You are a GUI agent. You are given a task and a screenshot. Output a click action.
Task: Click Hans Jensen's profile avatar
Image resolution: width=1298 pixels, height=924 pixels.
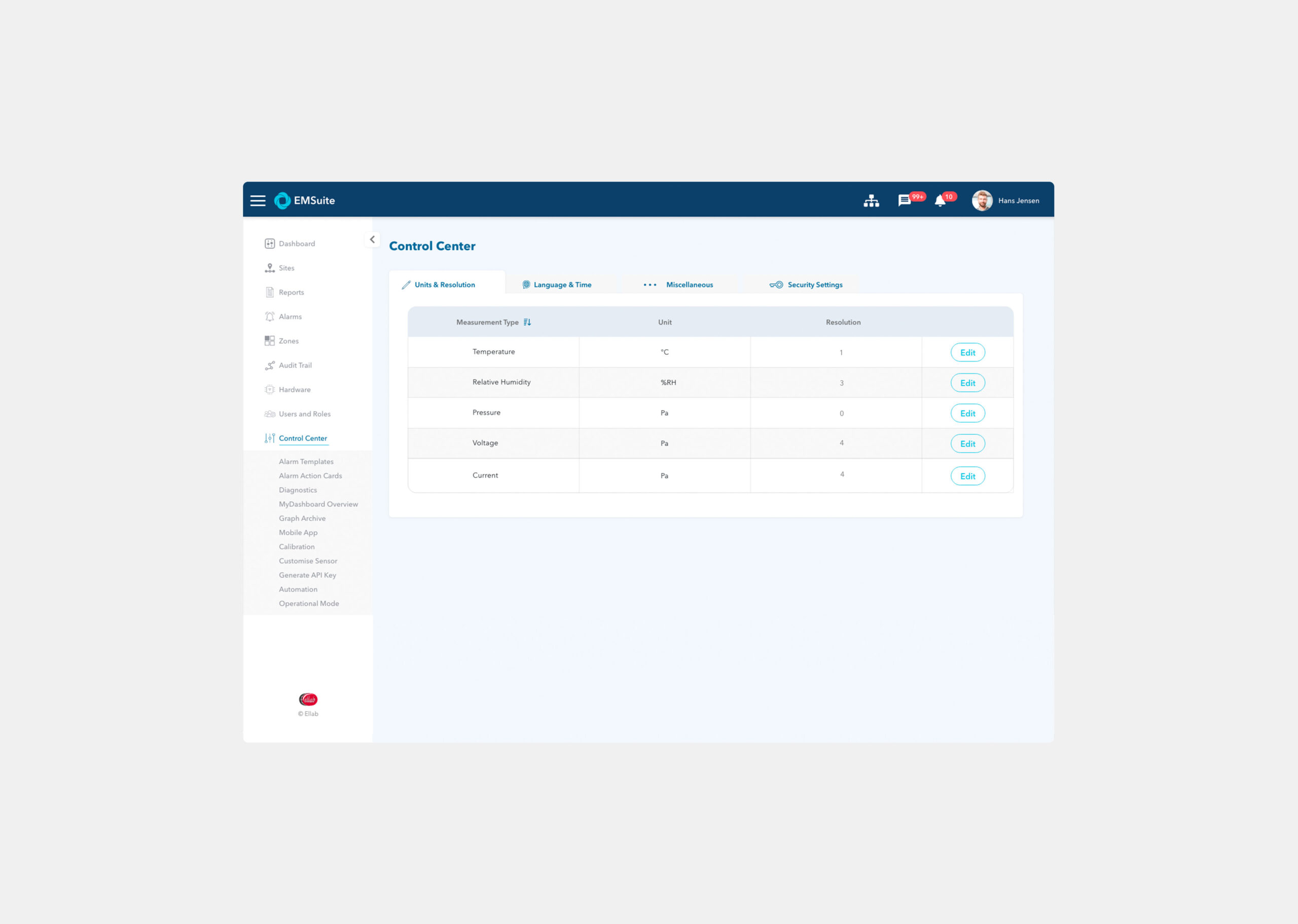tap(982, 200)
